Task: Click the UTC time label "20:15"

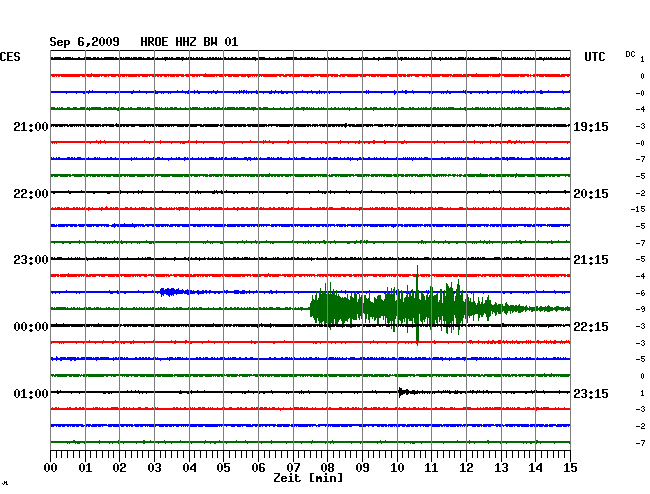Action: pyautogui.click(x=591, y=194)
